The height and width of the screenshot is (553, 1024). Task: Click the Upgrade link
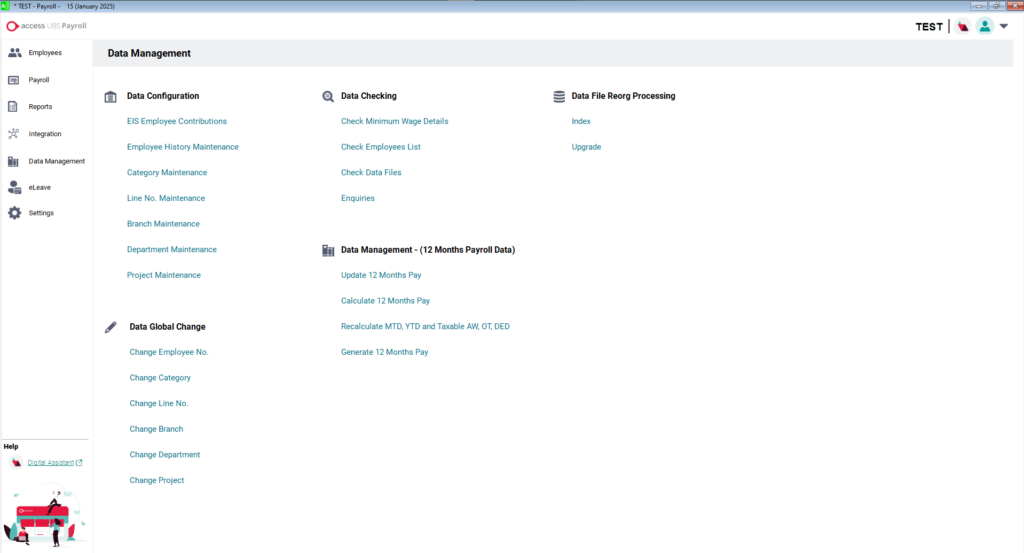click(x=586, y=147)
